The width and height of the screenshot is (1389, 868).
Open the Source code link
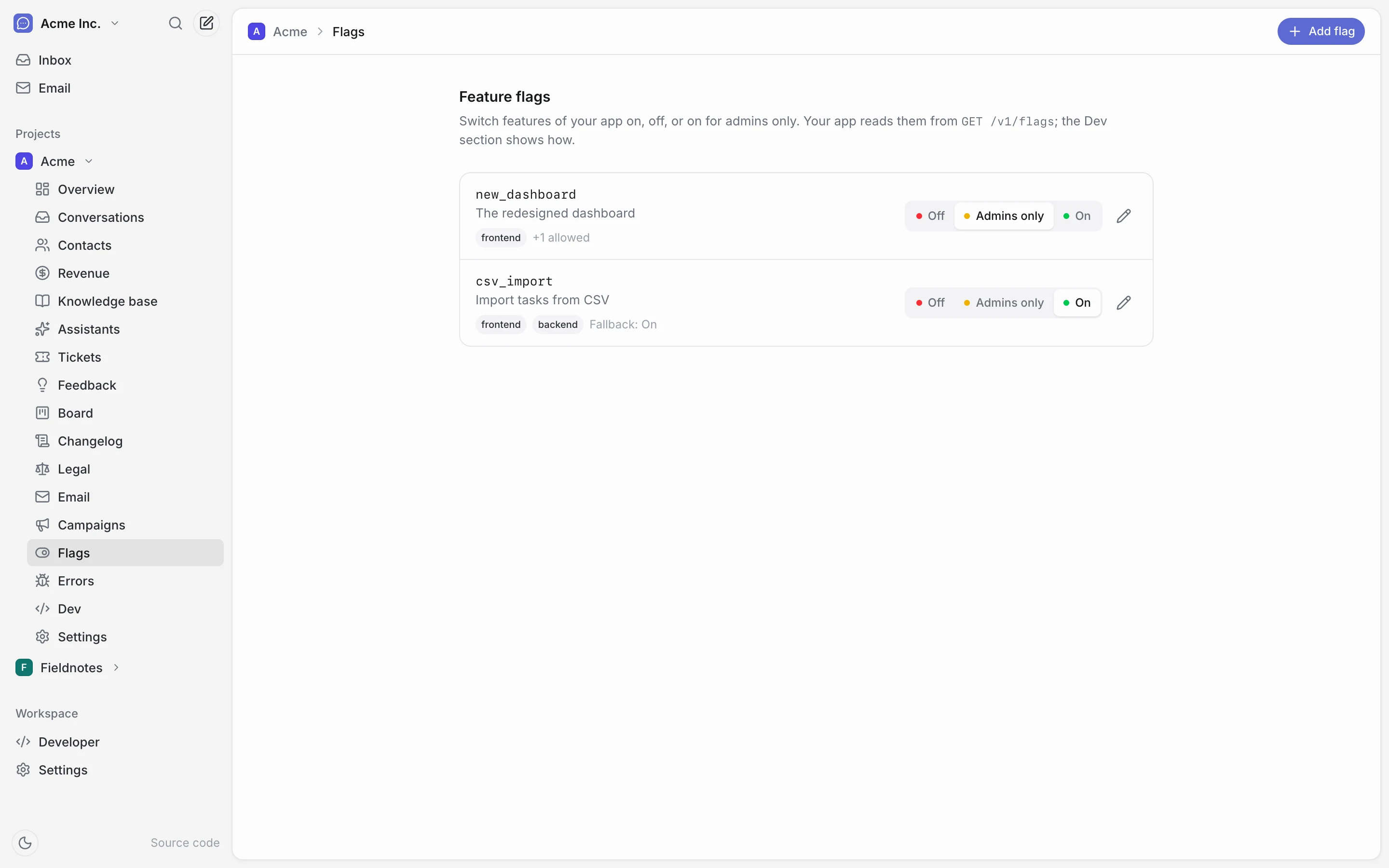point(185,842)
